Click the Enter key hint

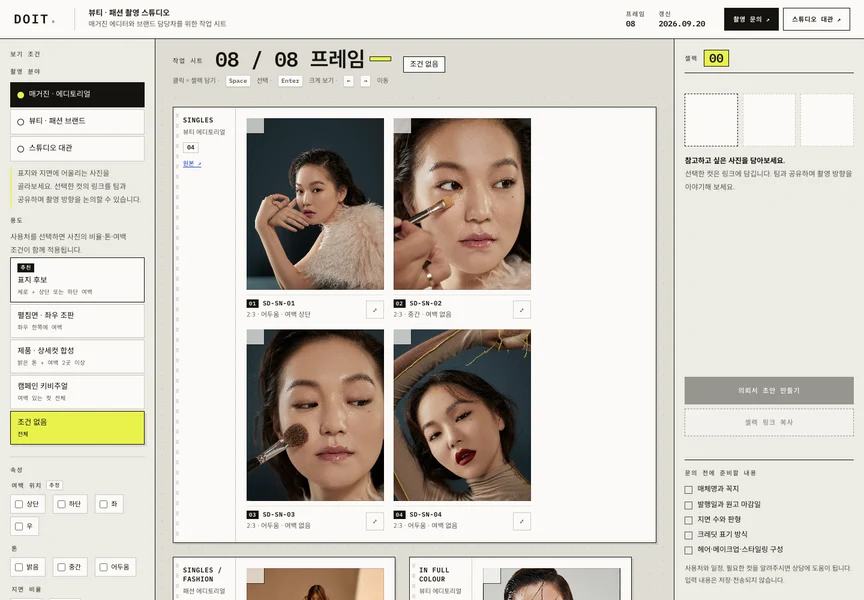coord(290,81)
